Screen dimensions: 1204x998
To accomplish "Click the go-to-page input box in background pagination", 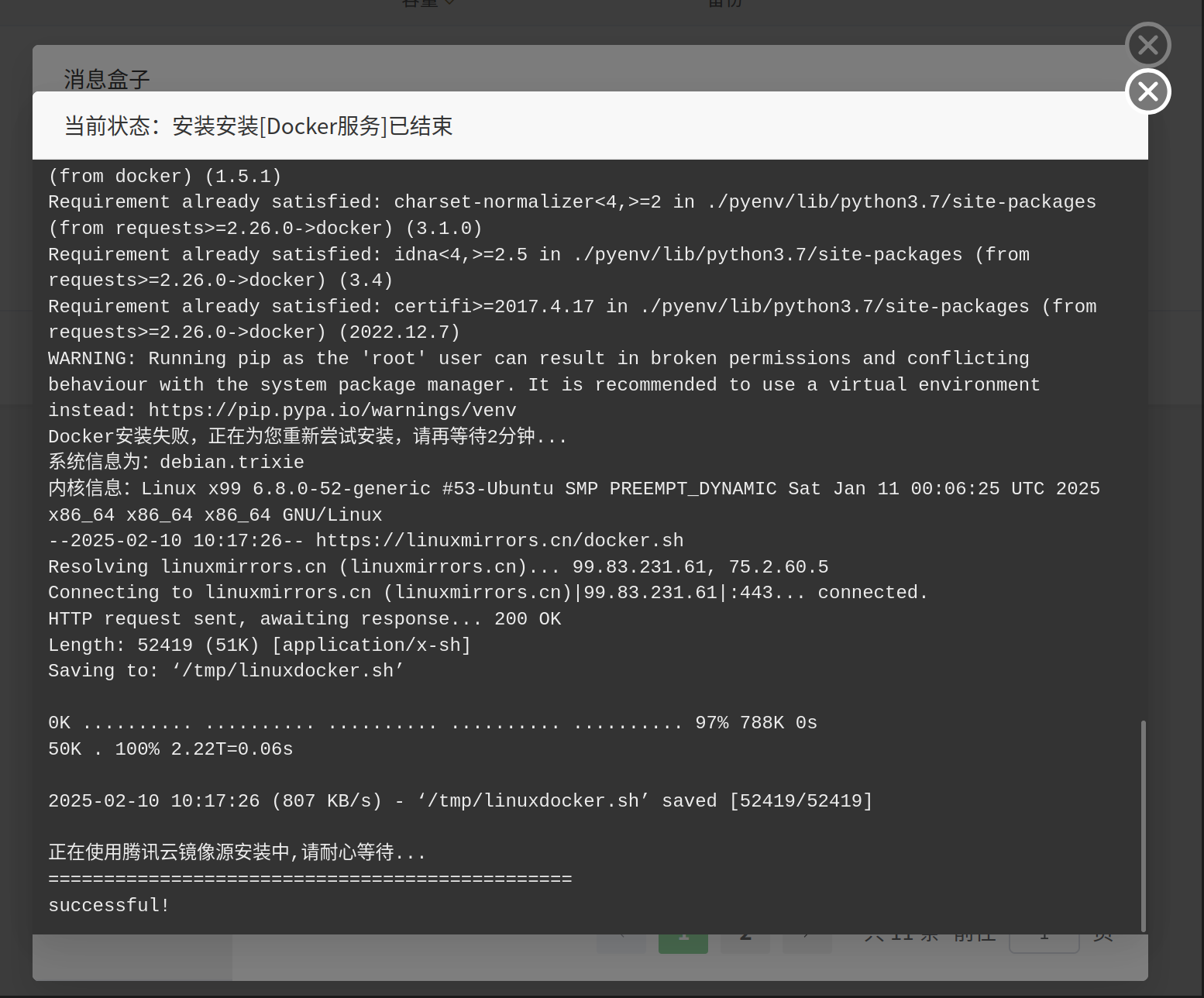I will click(x=1044, y=943).
